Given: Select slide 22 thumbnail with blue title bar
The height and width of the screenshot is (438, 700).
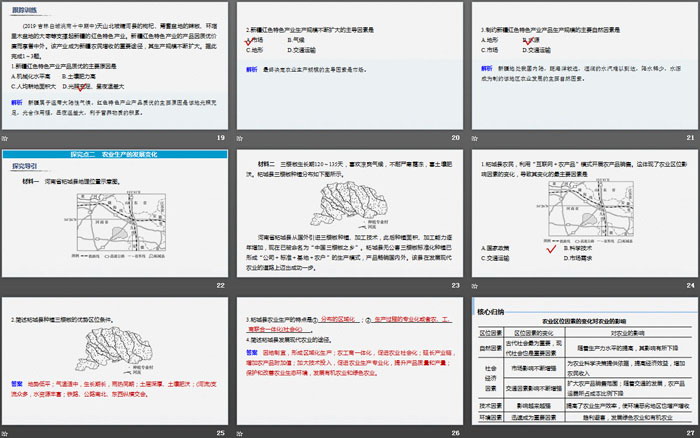Looking at the screenshot, I should (x=115, y=213).
